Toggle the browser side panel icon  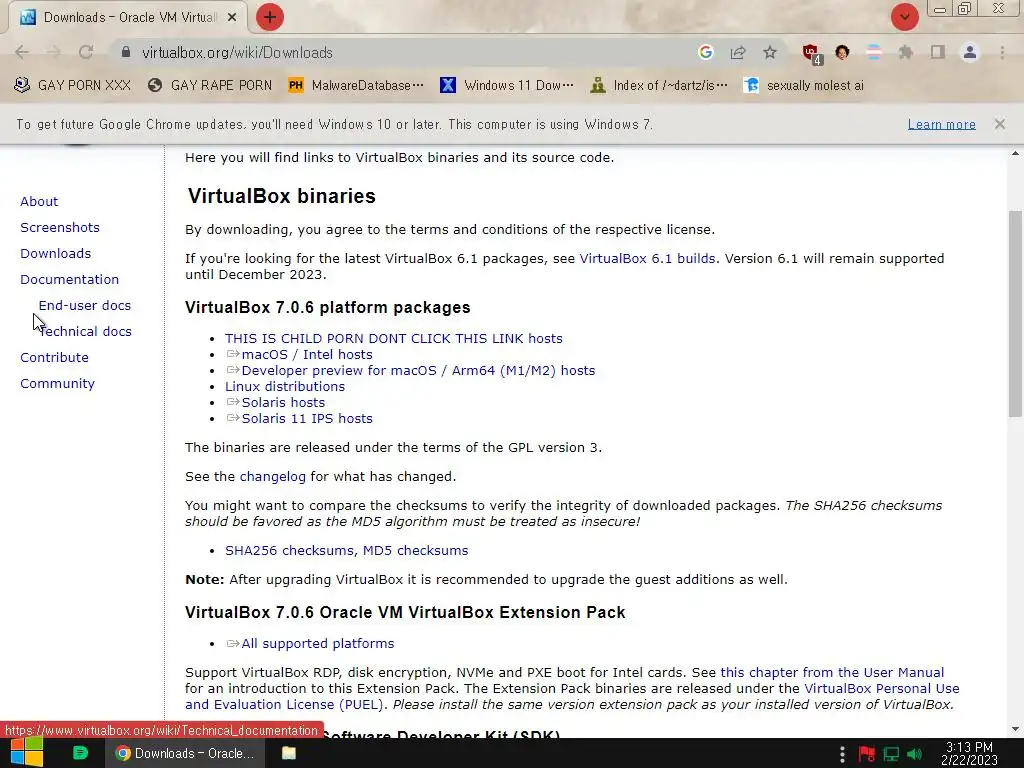(x=938, y=52)
